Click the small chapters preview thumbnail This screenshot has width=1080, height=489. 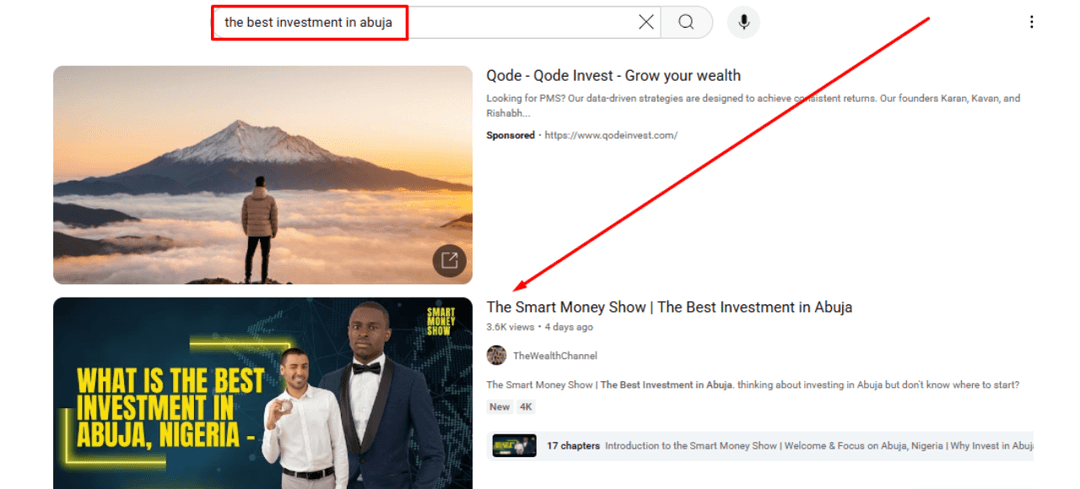point(514,446)
